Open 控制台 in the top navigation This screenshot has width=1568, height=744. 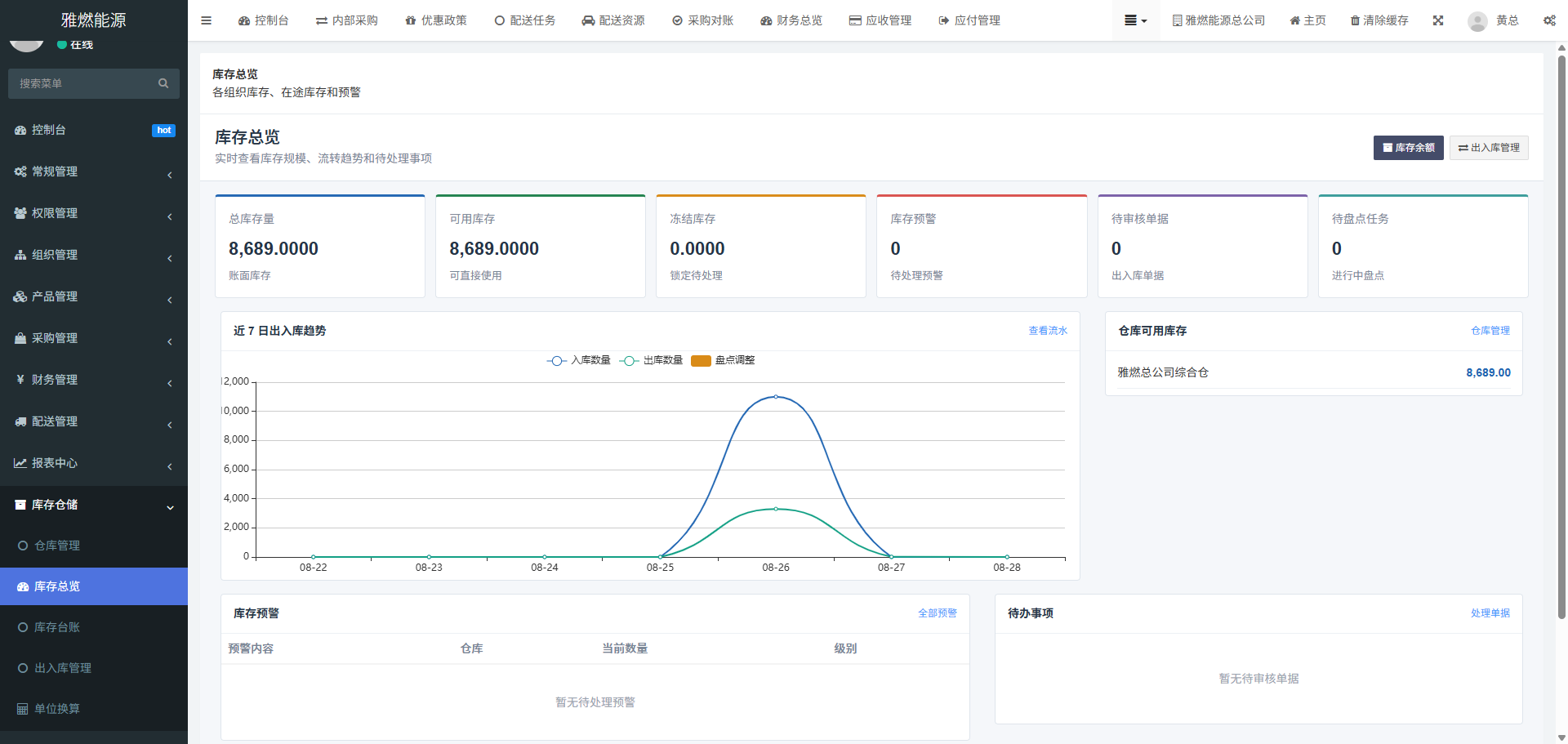(263, 20)
